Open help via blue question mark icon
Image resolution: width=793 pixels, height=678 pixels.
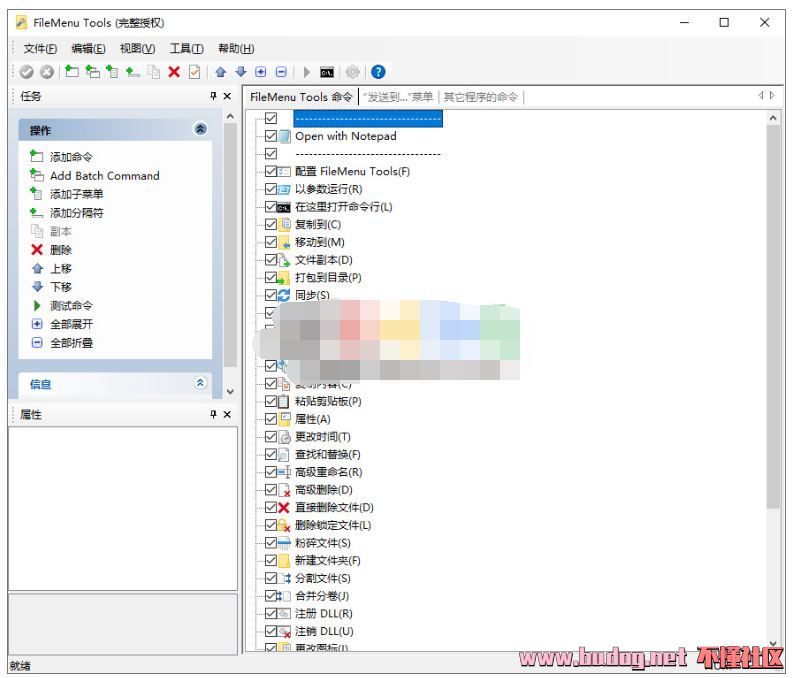(378, 72)
